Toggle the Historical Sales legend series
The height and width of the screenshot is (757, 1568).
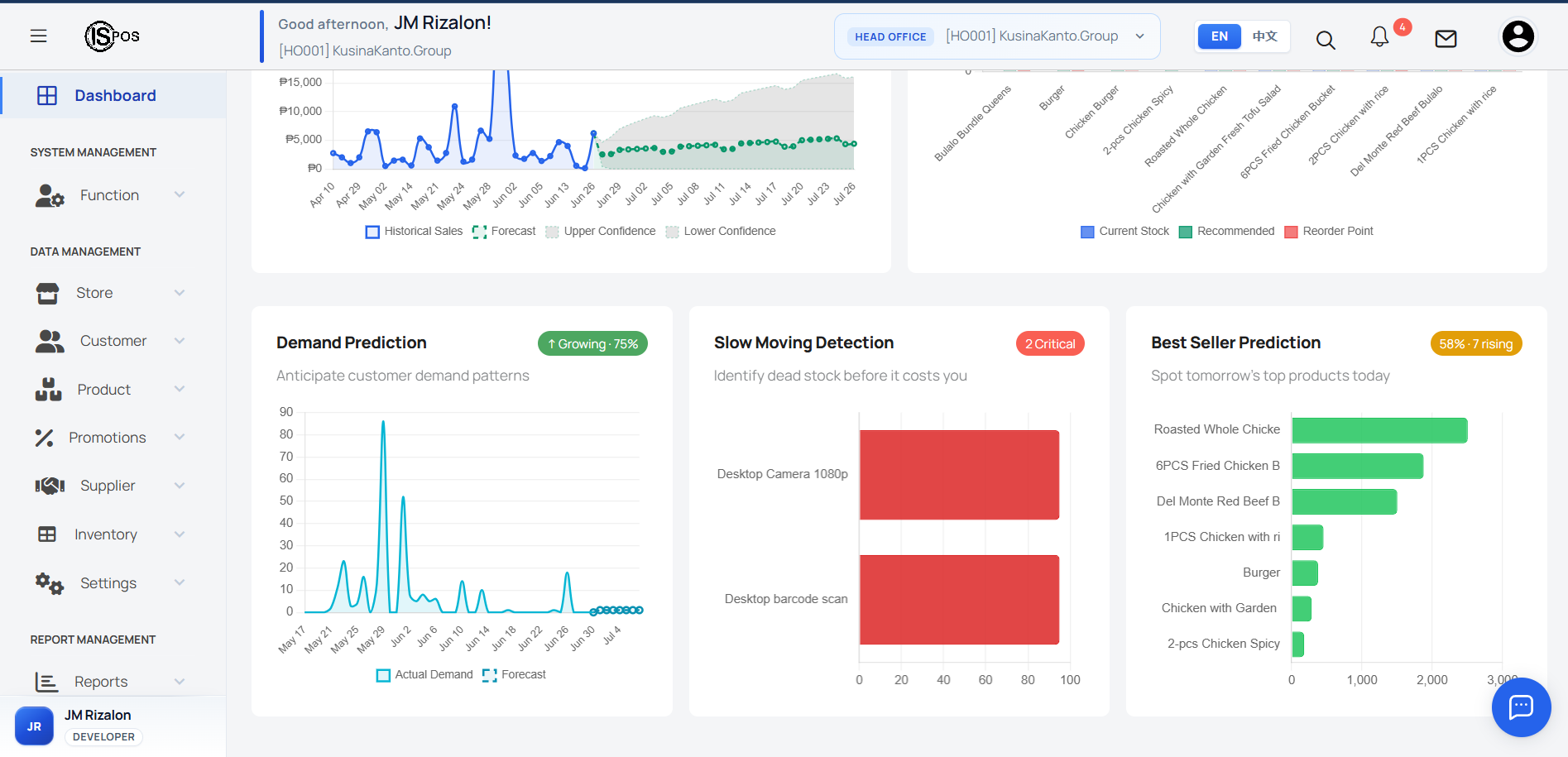pos(414,232)
